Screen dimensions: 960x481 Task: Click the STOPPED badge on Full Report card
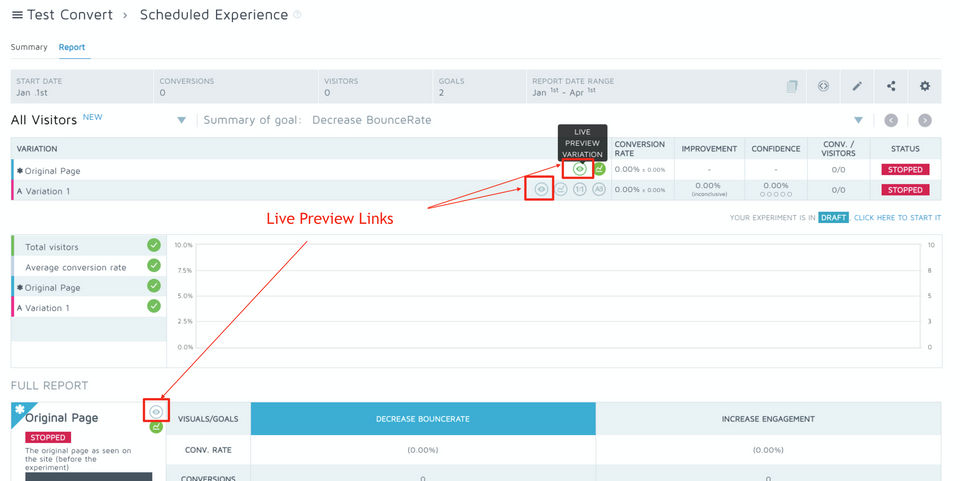[x=48, y=438]
